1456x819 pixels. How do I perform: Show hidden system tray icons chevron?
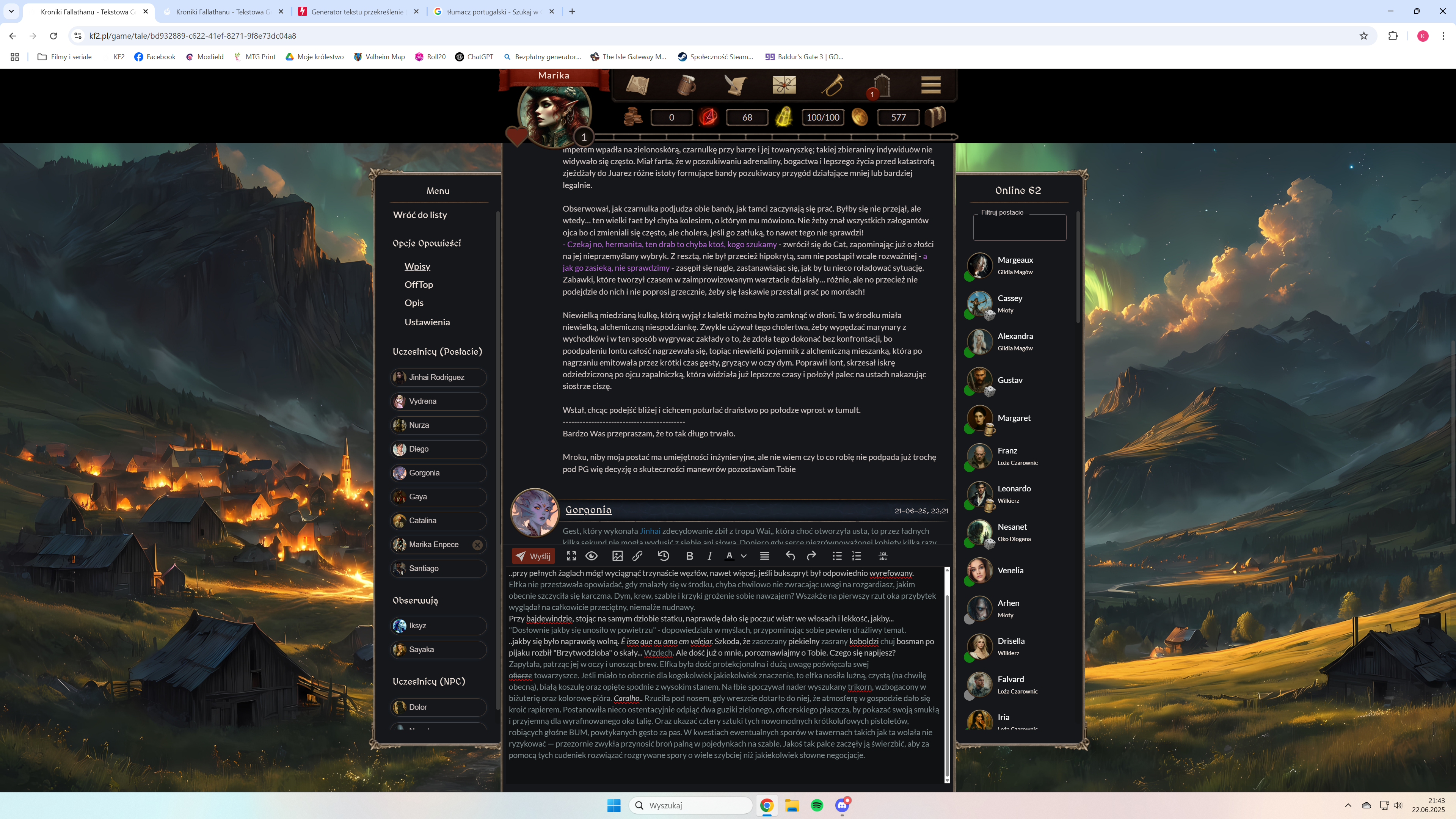click(1348, 805)
